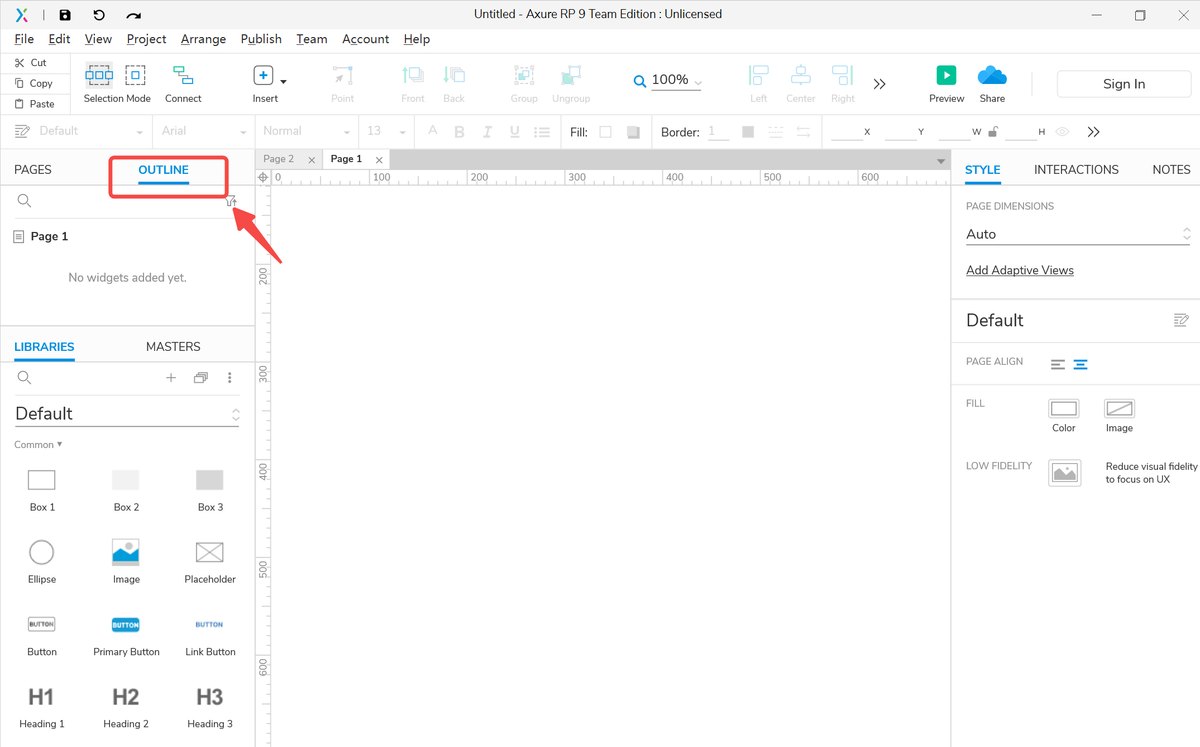The image size is (1200, 747).
Task: Open Page Dimensions Auto dropdown
Action: 1078,234
